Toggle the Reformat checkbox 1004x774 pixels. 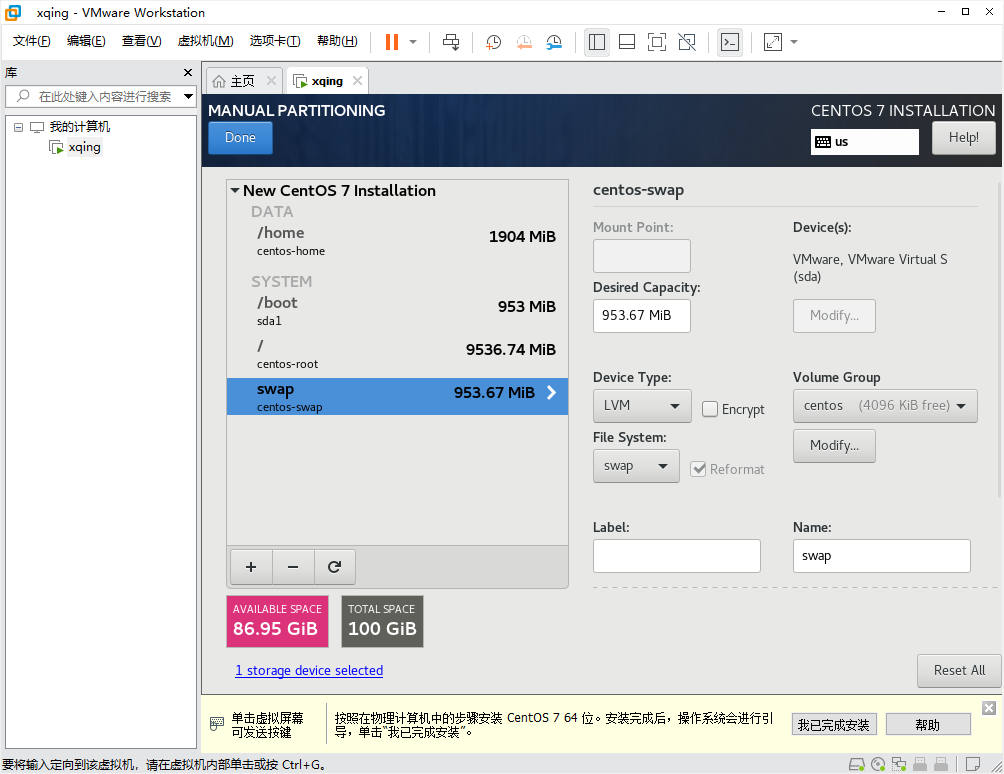pyautogui.click(x=698, y=469)
